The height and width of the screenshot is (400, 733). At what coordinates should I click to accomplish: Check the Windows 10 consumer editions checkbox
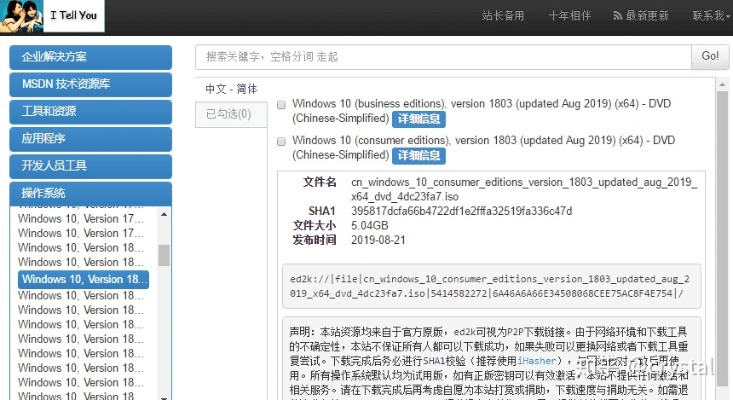click(x=282, y=141)
